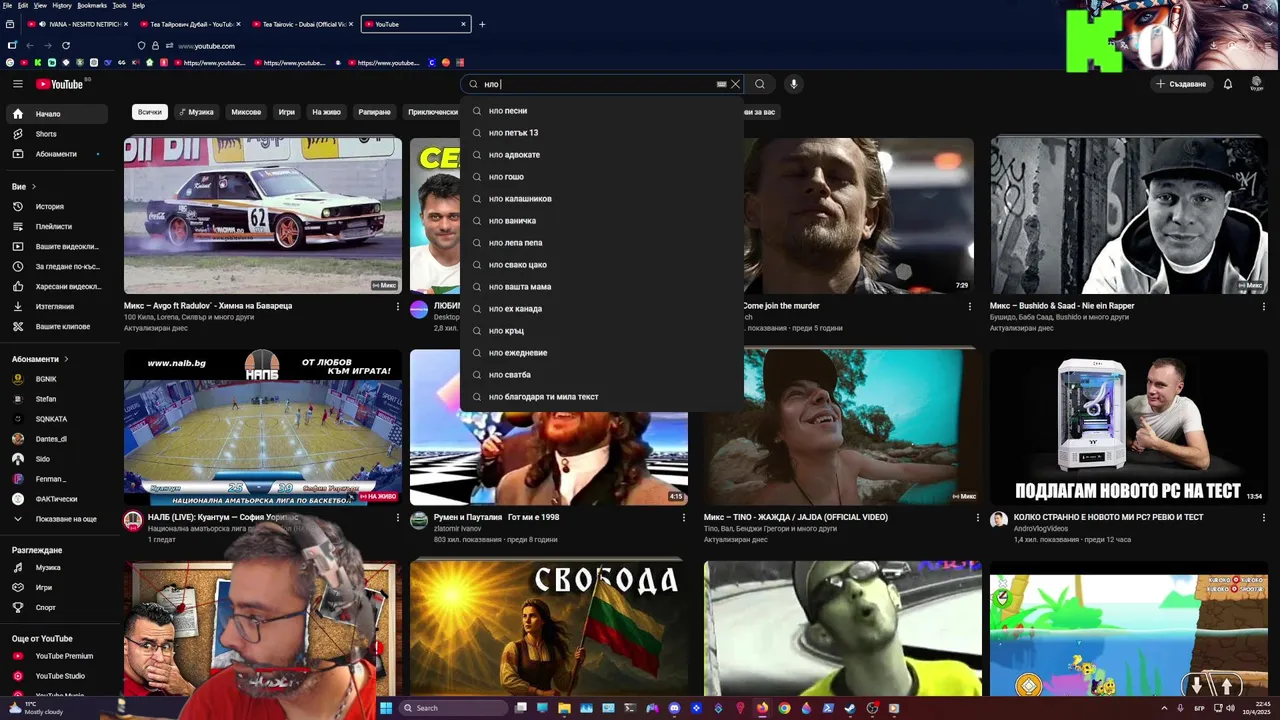Open За гледане по-късно in the sidebar

coord(57,267)
